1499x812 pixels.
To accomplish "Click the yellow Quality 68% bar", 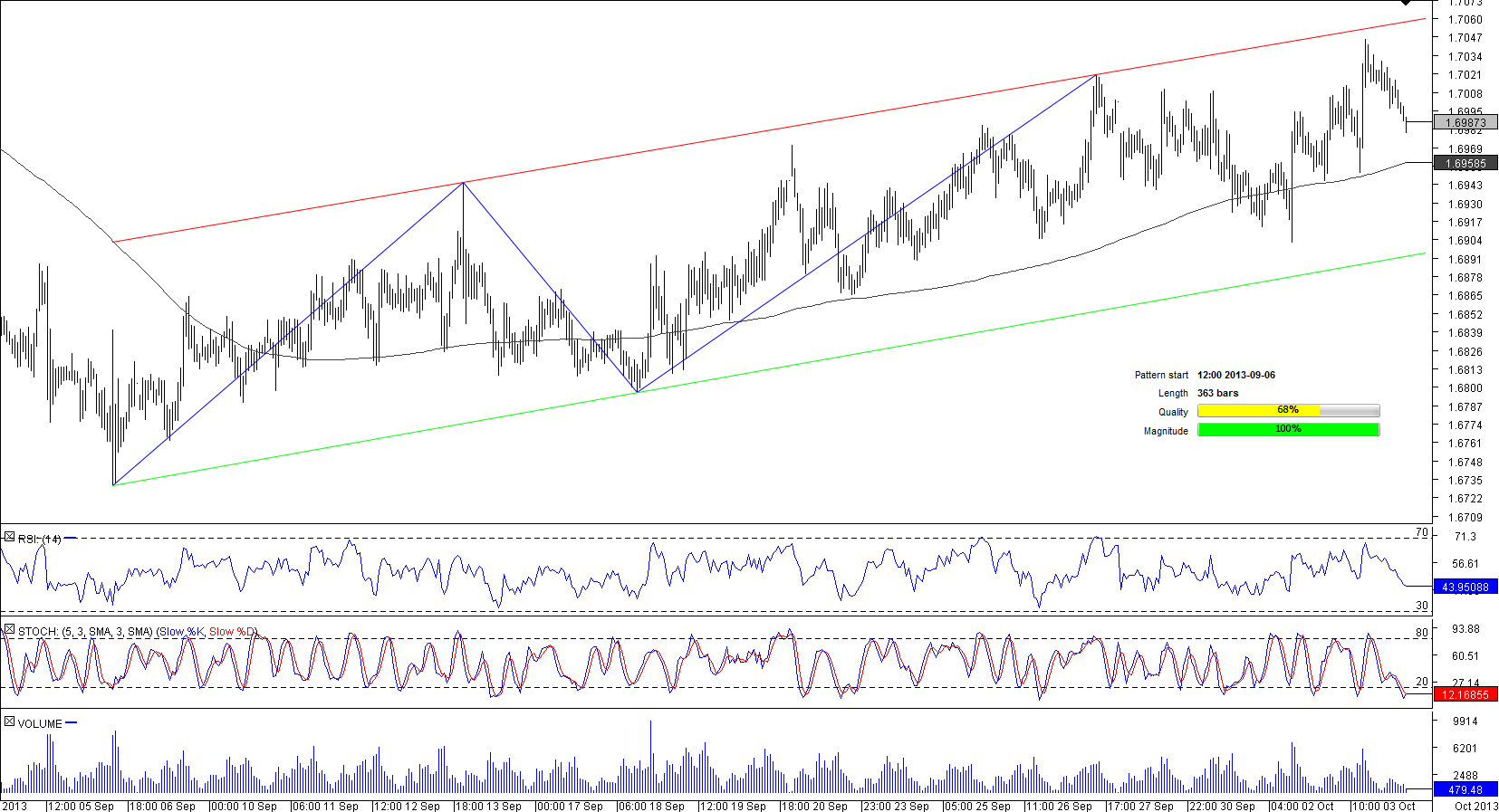I will (x=1288, y=411).
